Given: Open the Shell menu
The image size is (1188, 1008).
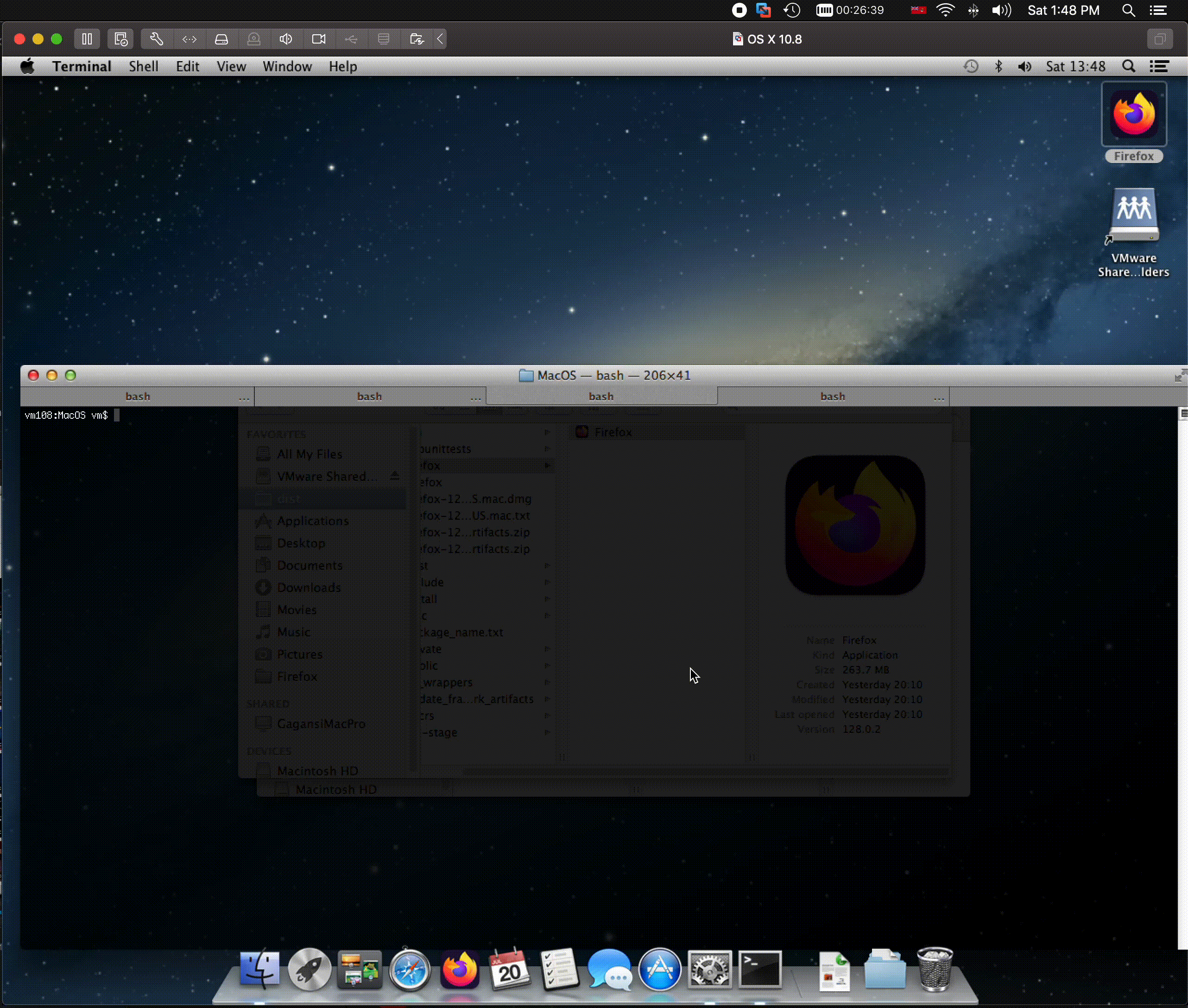Looking at the screenshot, I should pyautogui.click(x=144, y=66).
